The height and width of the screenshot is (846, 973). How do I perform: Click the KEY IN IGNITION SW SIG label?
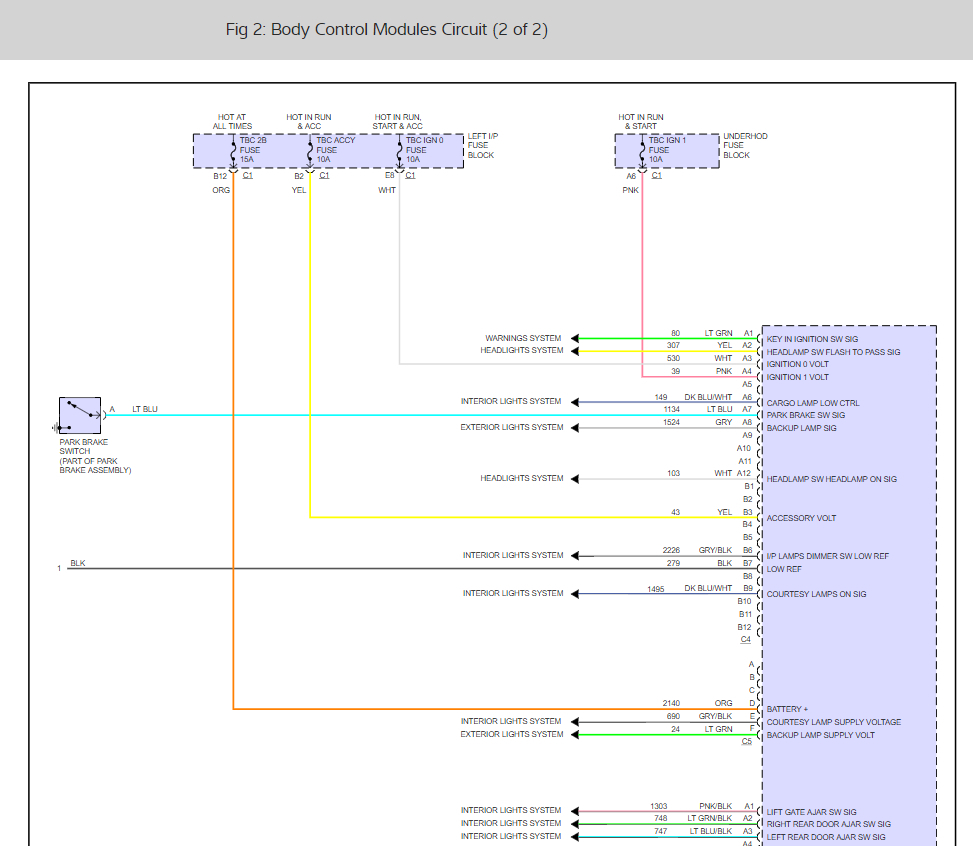click(812, 339)
